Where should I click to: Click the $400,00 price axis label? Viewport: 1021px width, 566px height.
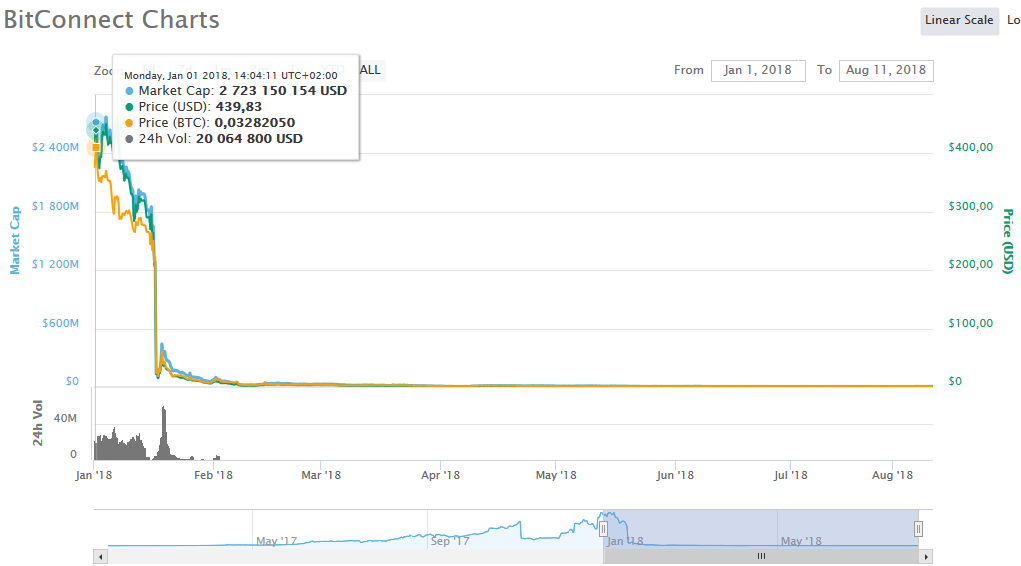[971, 147]
